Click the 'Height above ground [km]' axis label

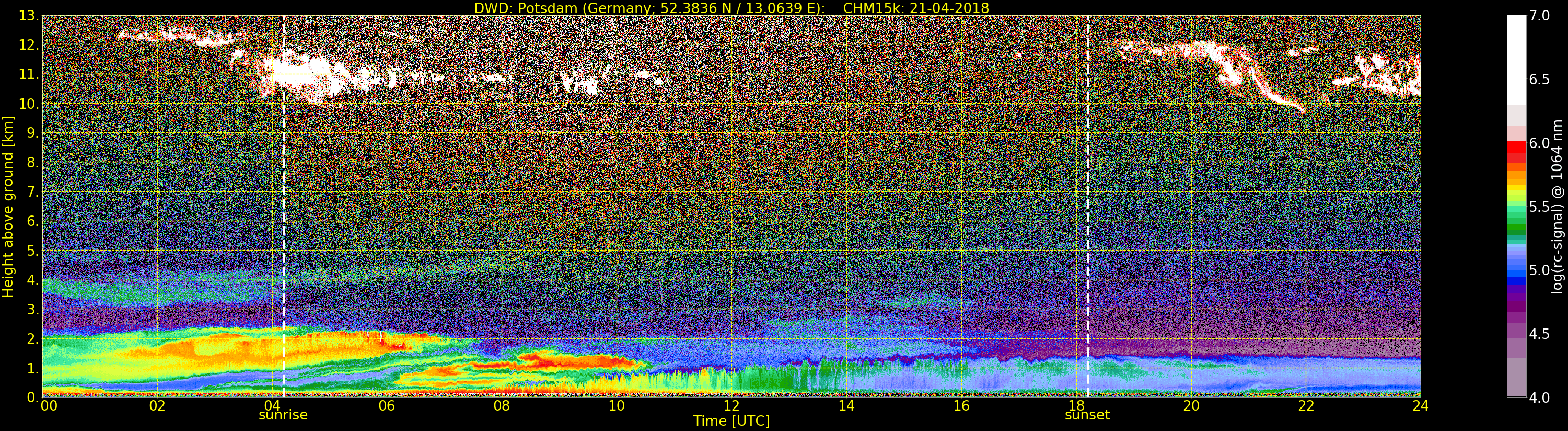click(x=8, y=207)
